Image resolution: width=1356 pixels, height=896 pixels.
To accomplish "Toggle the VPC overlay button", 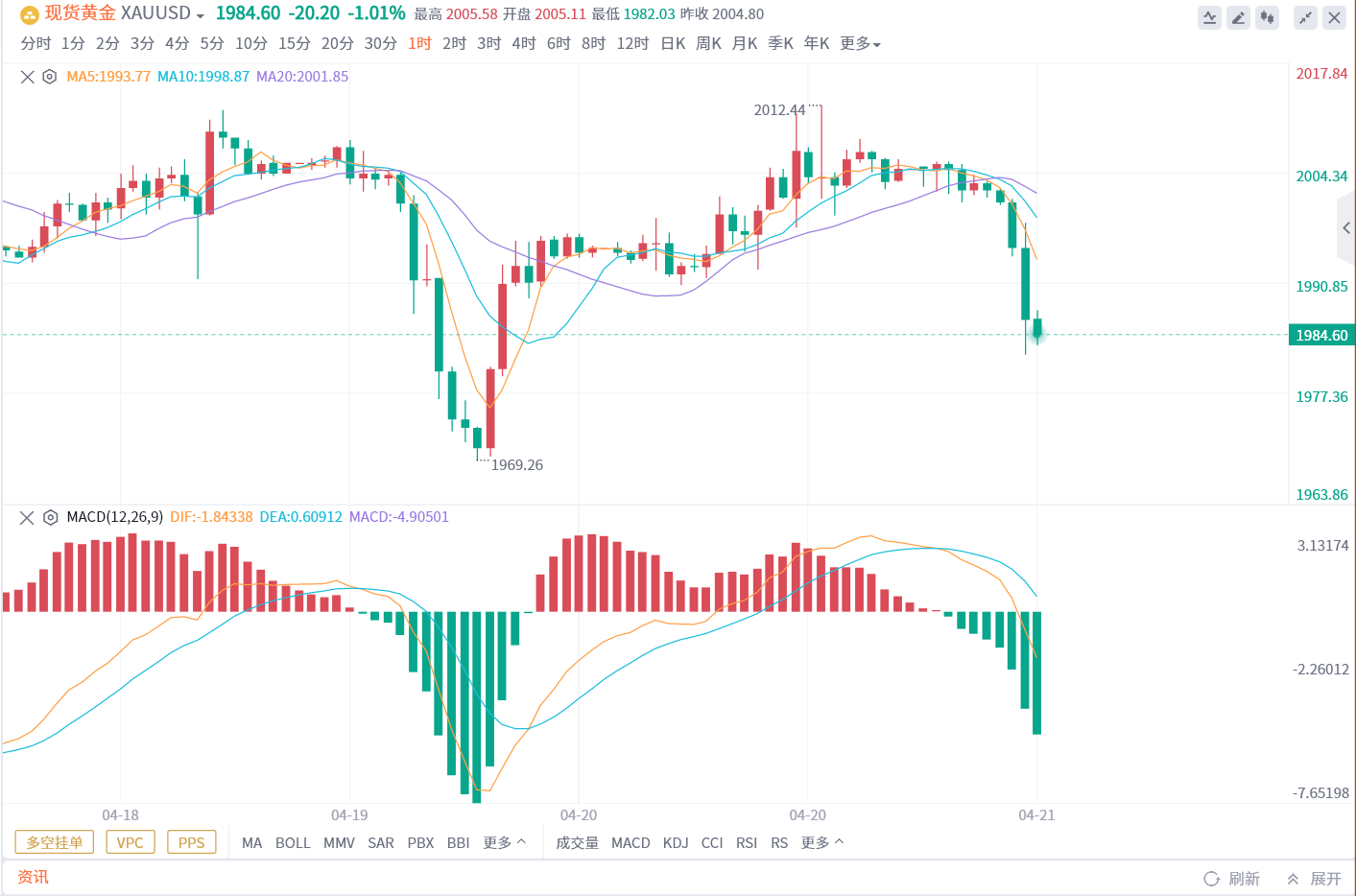I will tap(130, 842).
